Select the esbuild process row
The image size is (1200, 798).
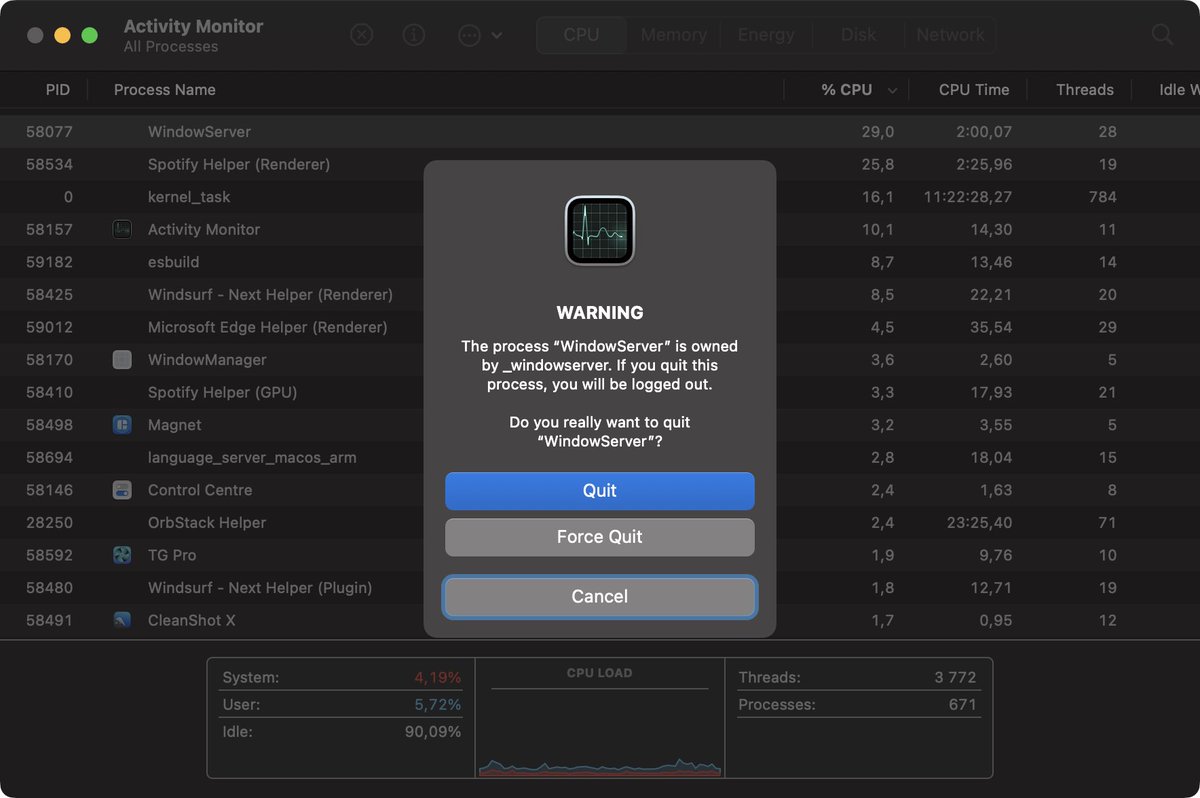tap(600, 262)
